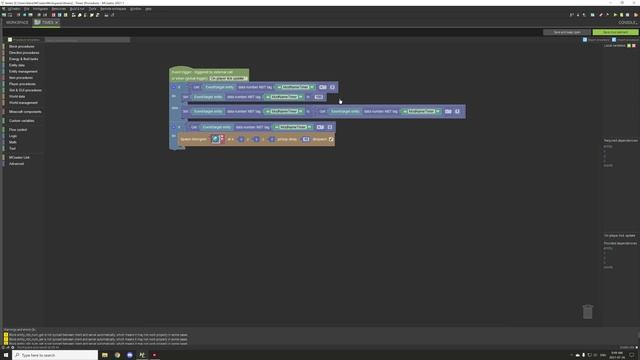
Task: Open the Windows Start menu
Action: point(6,355)
